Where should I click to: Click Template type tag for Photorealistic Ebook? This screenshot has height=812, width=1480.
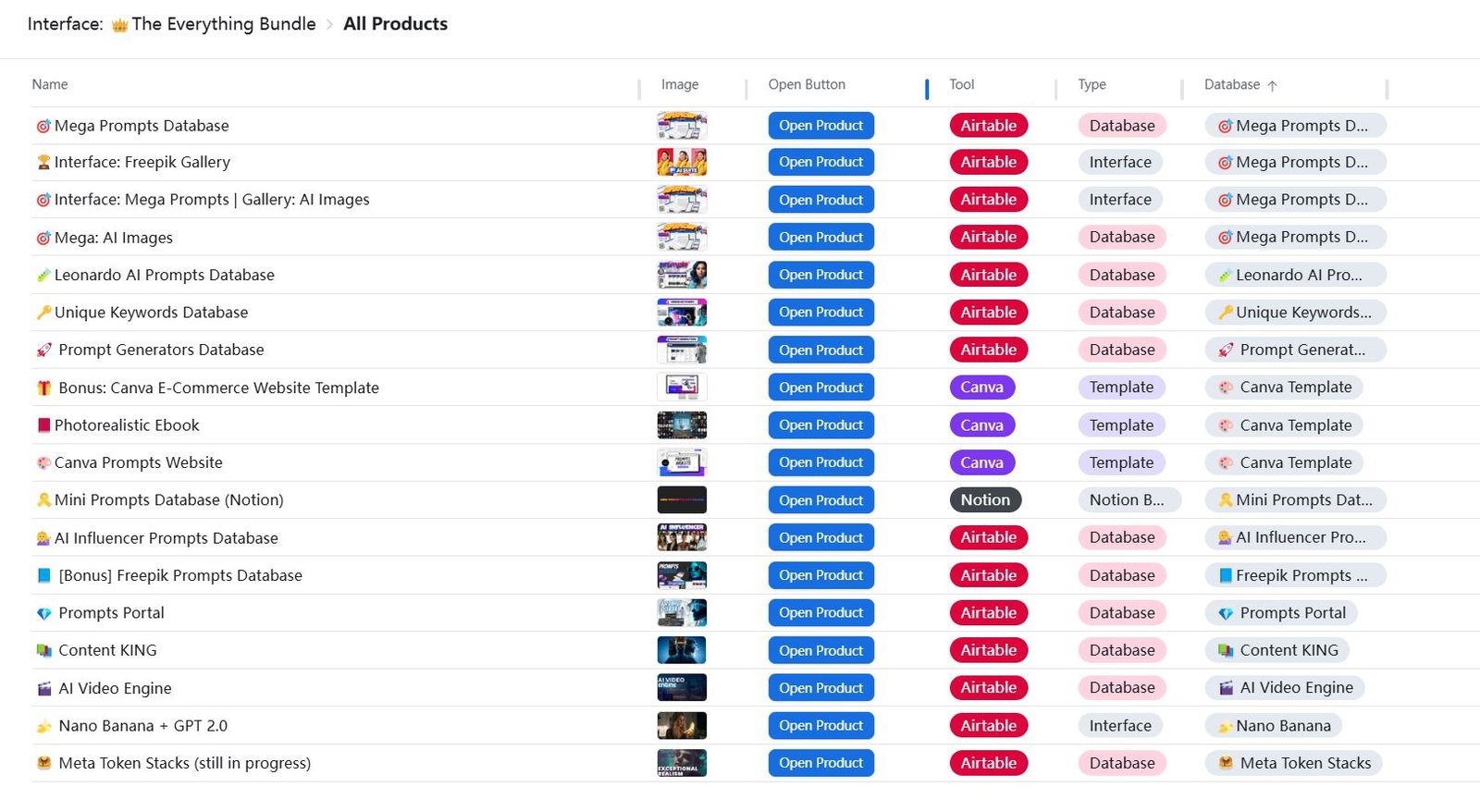[x=1121, y=425]
